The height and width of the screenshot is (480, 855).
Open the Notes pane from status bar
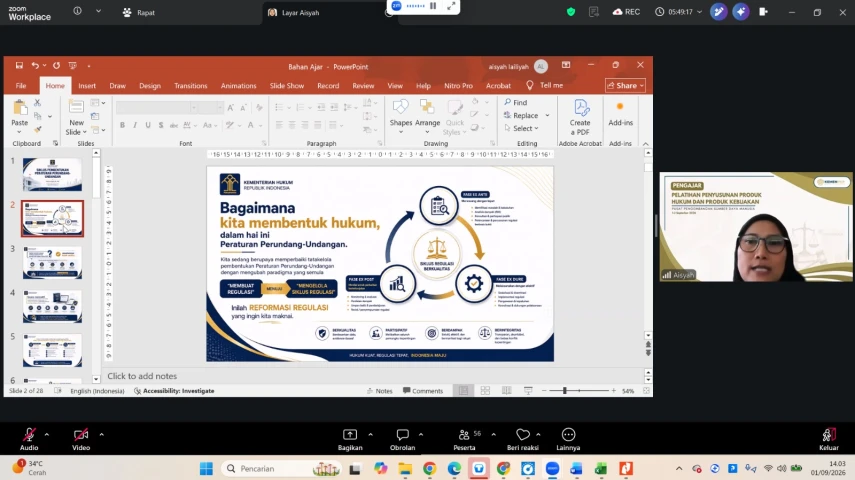click(380, 391)
